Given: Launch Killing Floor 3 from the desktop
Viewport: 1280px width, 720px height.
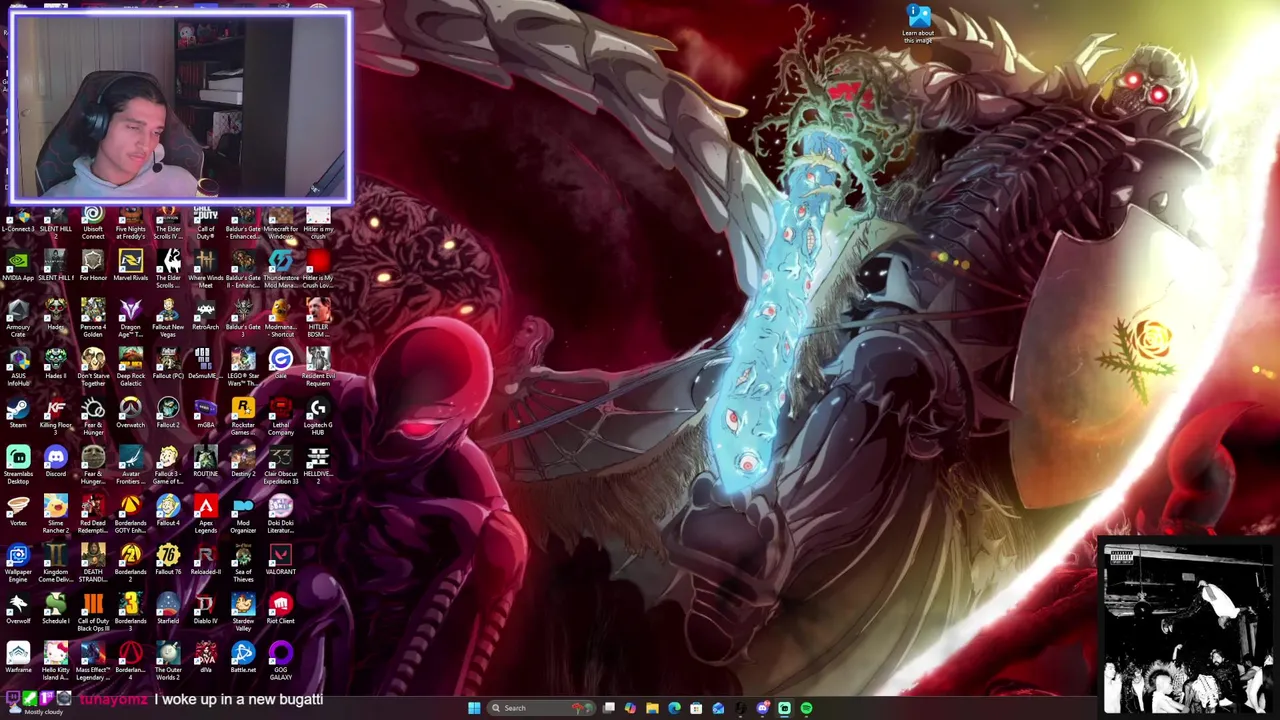Looking at the screenshot, I should pyautogui.click(x=55, y=414).
